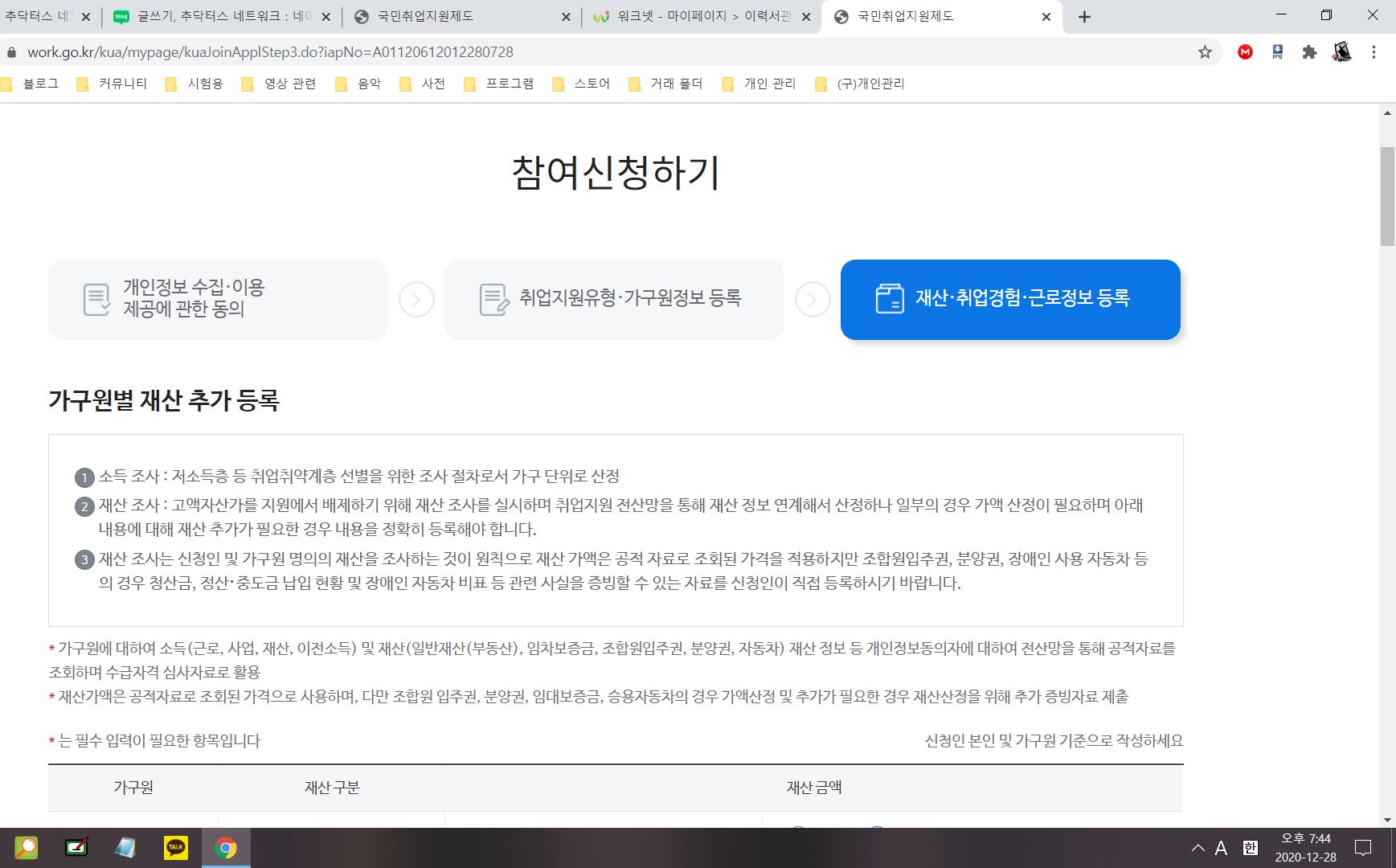Select 재산·취업경험·근로정보 등록 step
Screen dimensions: 1396x868
[x=1010, y=299]
